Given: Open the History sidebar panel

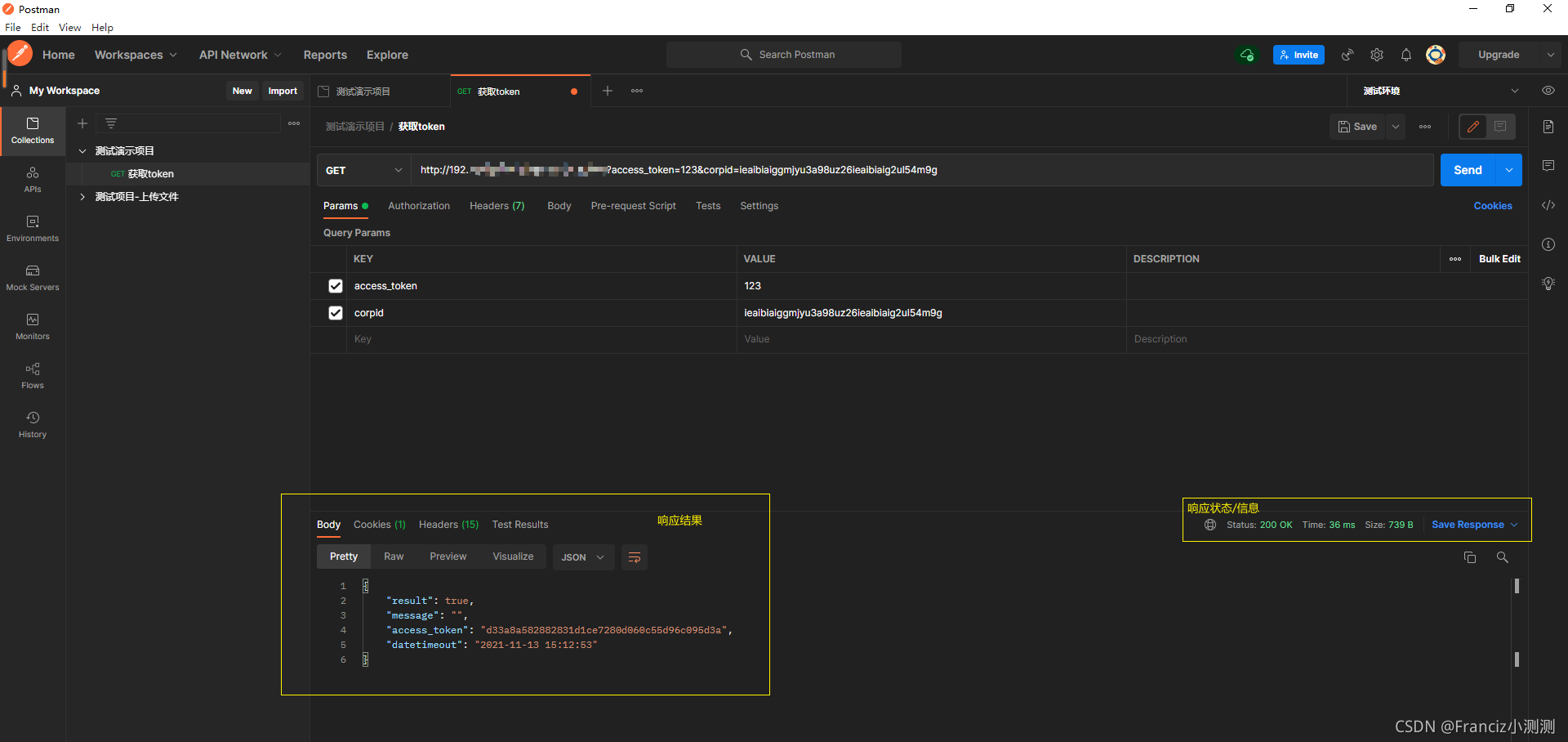Looking at the screenshot, I should [x=33, y=425].
